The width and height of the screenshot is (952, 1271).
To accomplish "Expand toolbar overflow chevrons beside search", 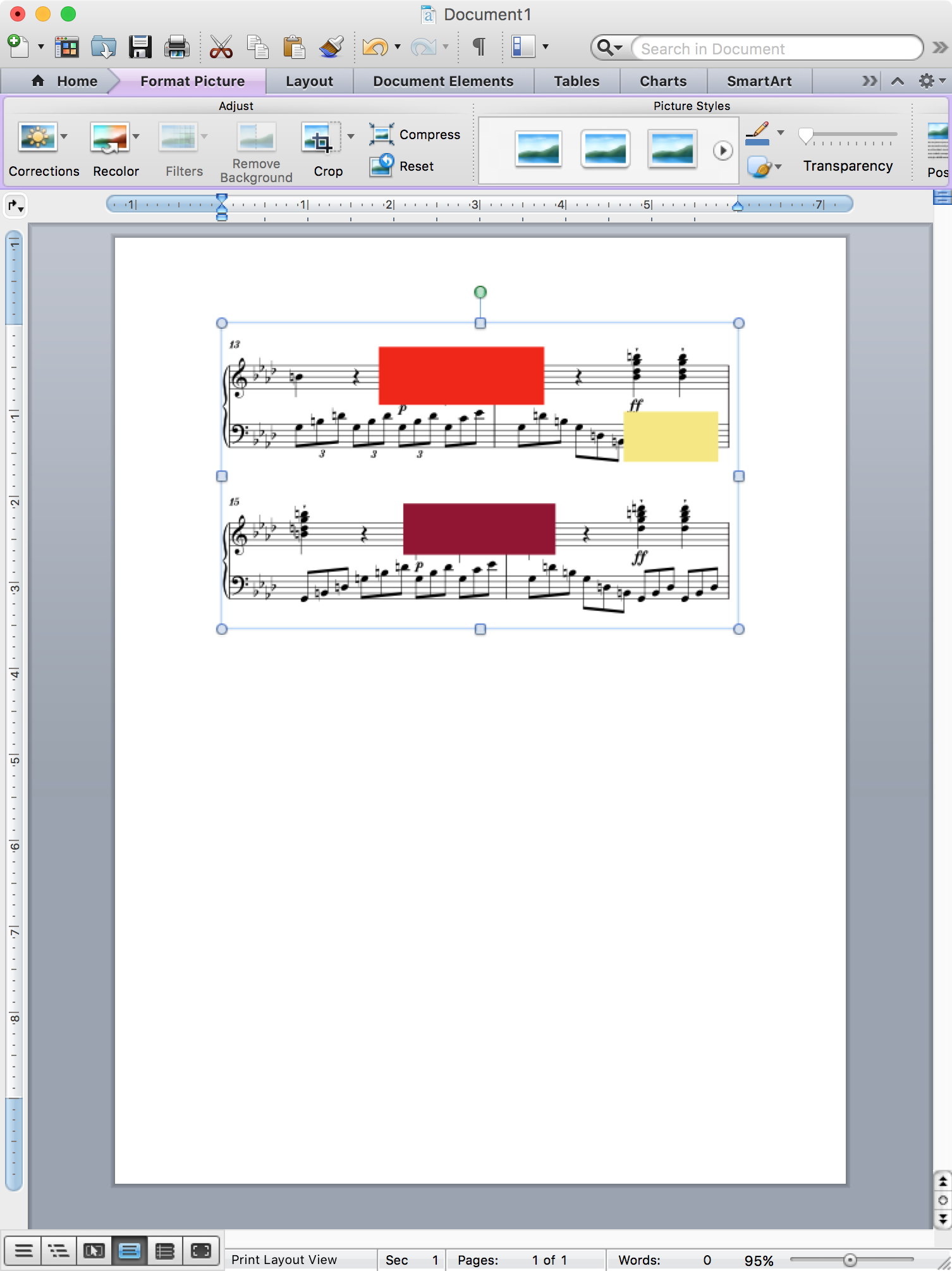I will (x=940, y=47).
